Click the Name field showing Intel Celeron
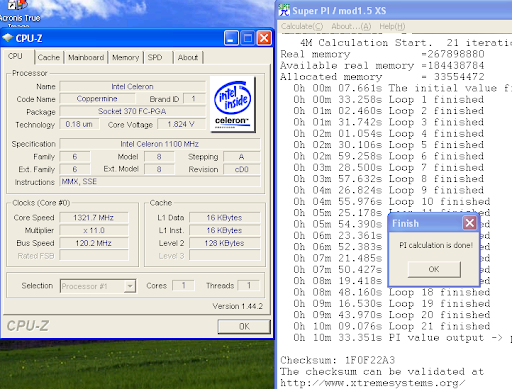This screenshot has height=389, width=512. [132, 86]
